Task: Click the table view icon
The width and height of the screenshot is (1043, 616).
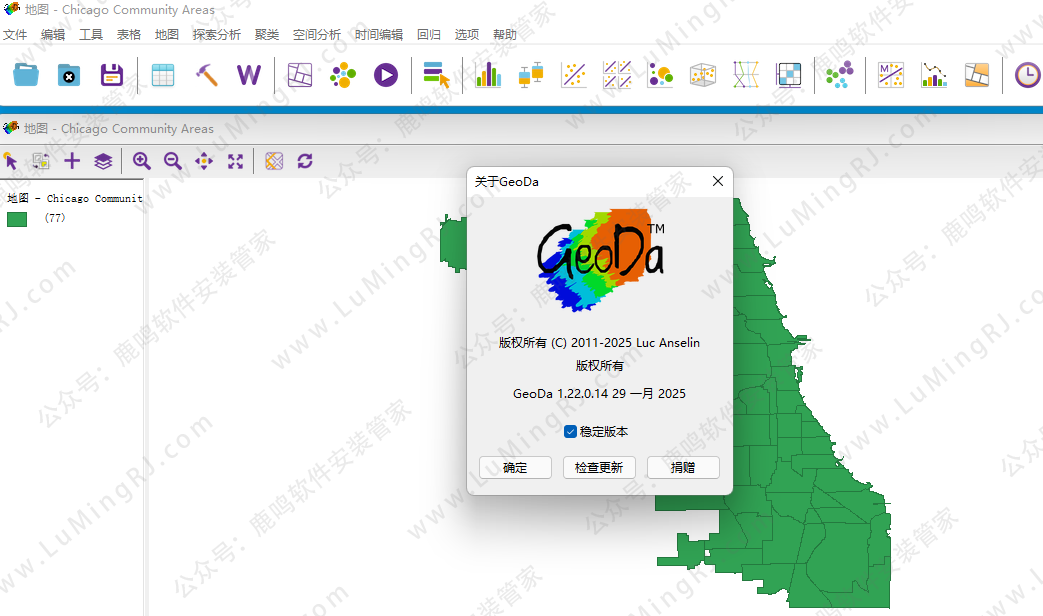Action: point(163,75)
